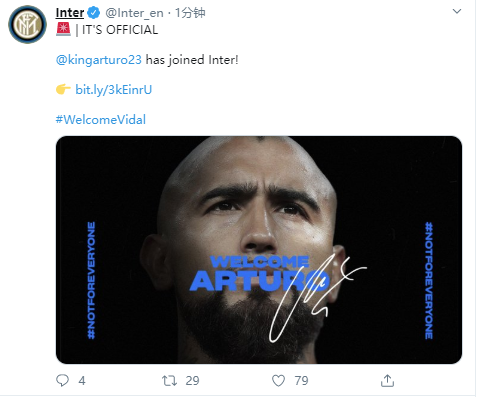Like the tweet with the heart icon

pos(278,380)
